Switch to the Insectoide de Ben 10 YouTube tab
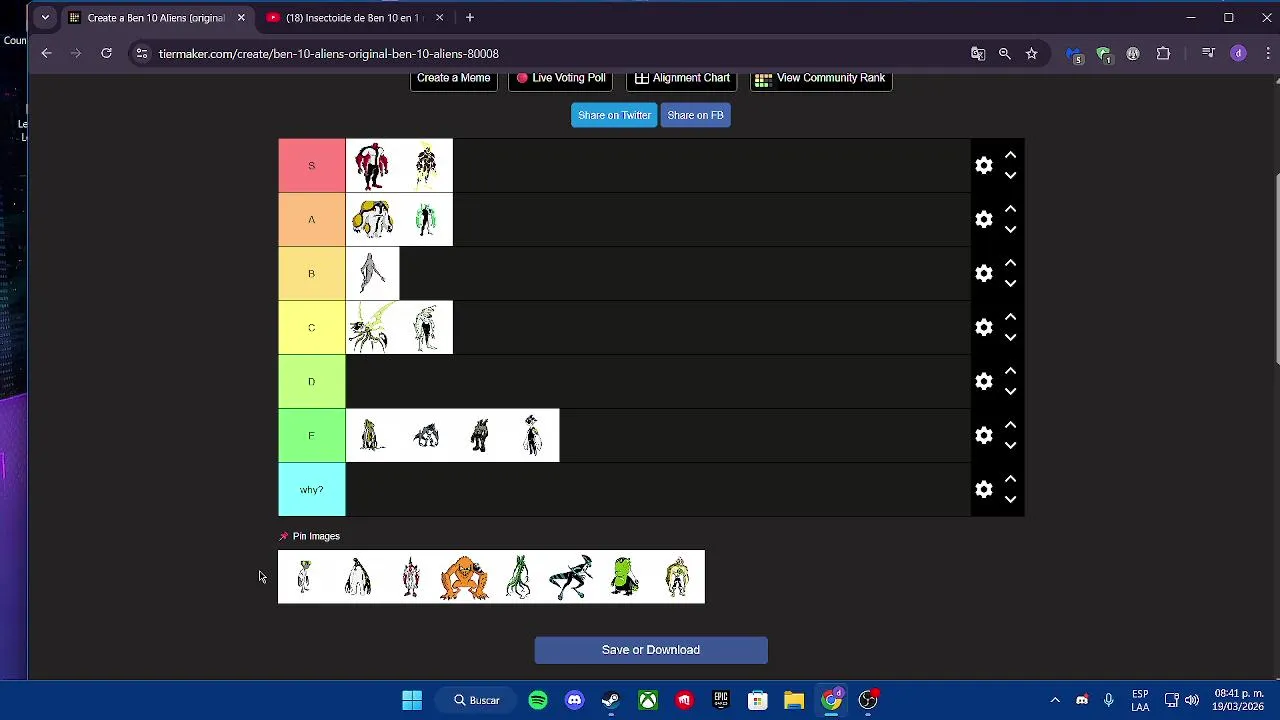This screenshot has height=720, width=1280. (354, 18)
